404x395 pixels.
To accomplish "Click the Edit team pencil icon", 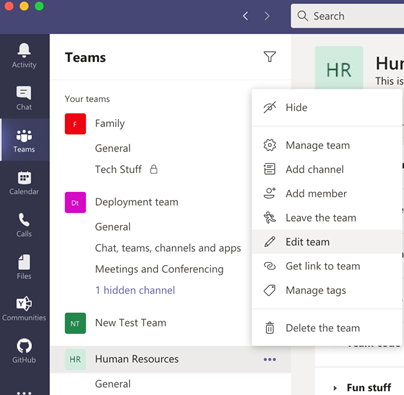I will pyautogui.click(x=270, y=242).
